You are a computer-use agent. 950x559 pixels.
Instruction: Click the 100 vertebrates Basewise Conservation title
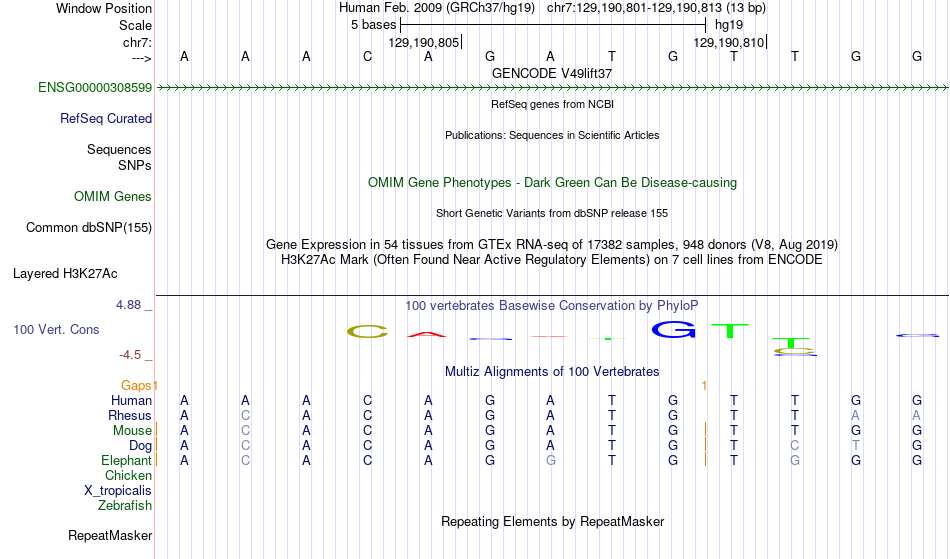(552, 306)
